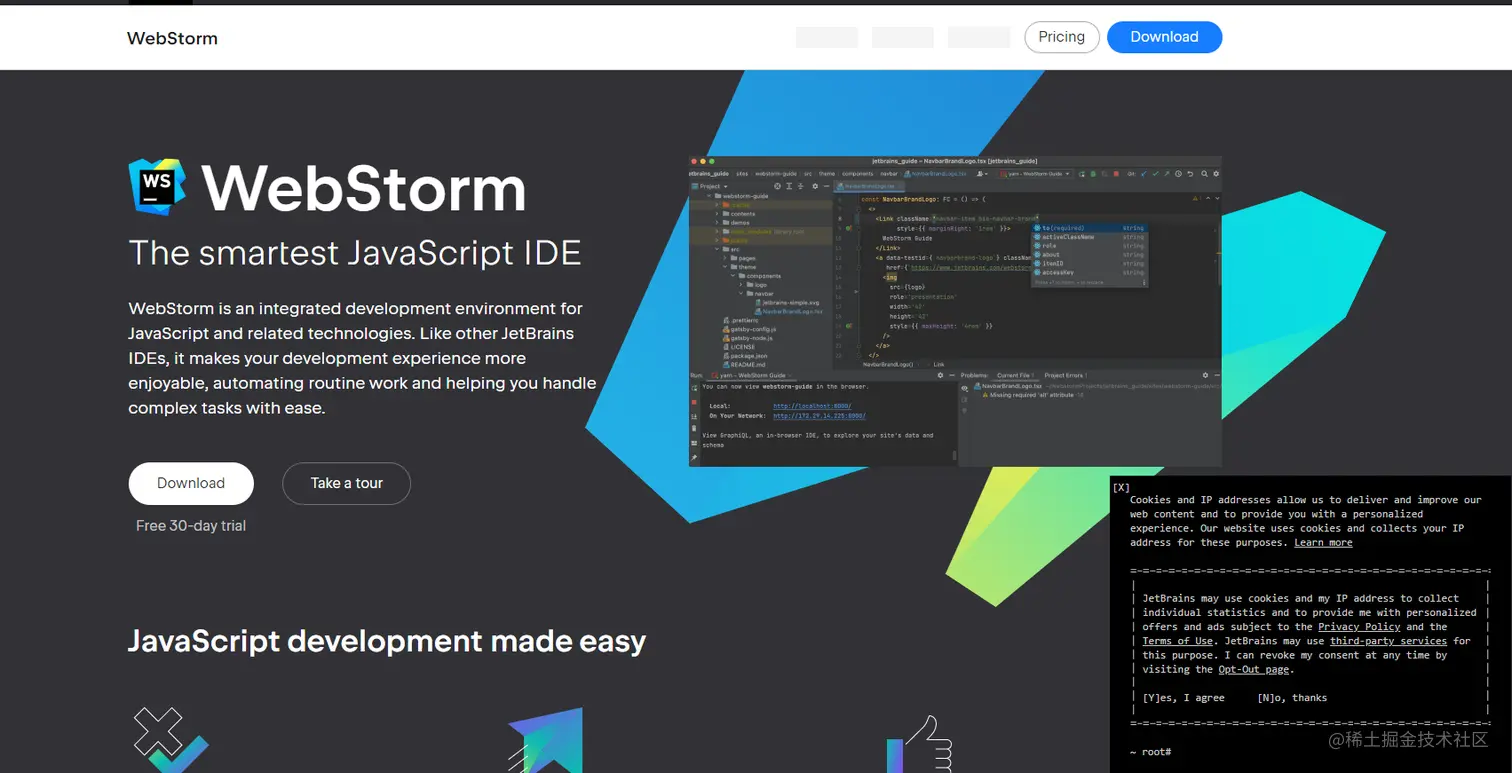Click the eye icon in IDE screenshot's Problems panel
The width and height of the screenshot is (1512, 773).
coord(965,388)
